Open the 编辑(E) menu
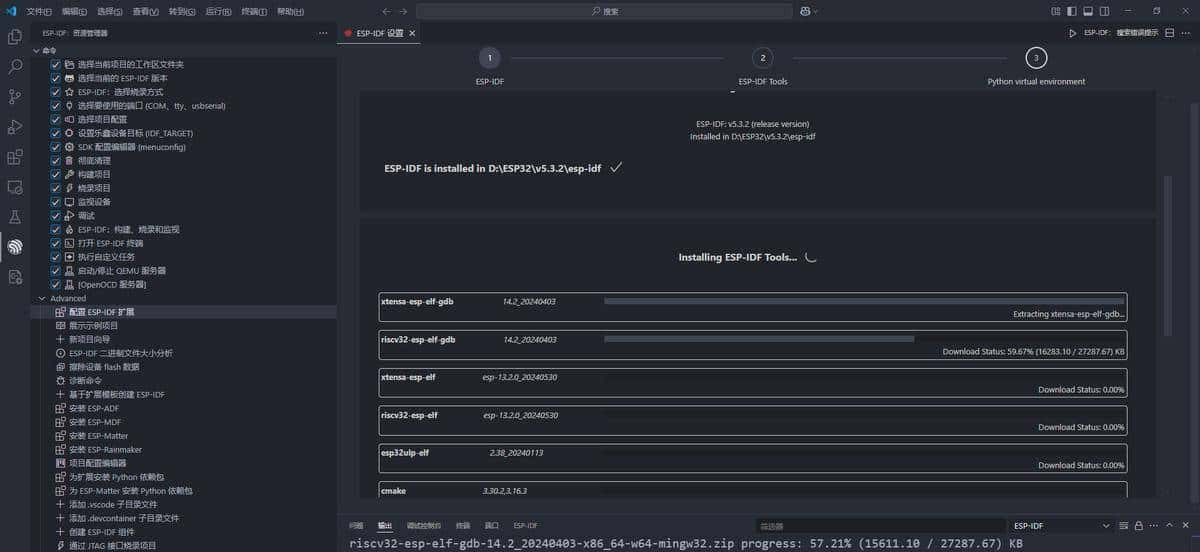The height and width of the screenshot is (552, 1200). (74, 11)
